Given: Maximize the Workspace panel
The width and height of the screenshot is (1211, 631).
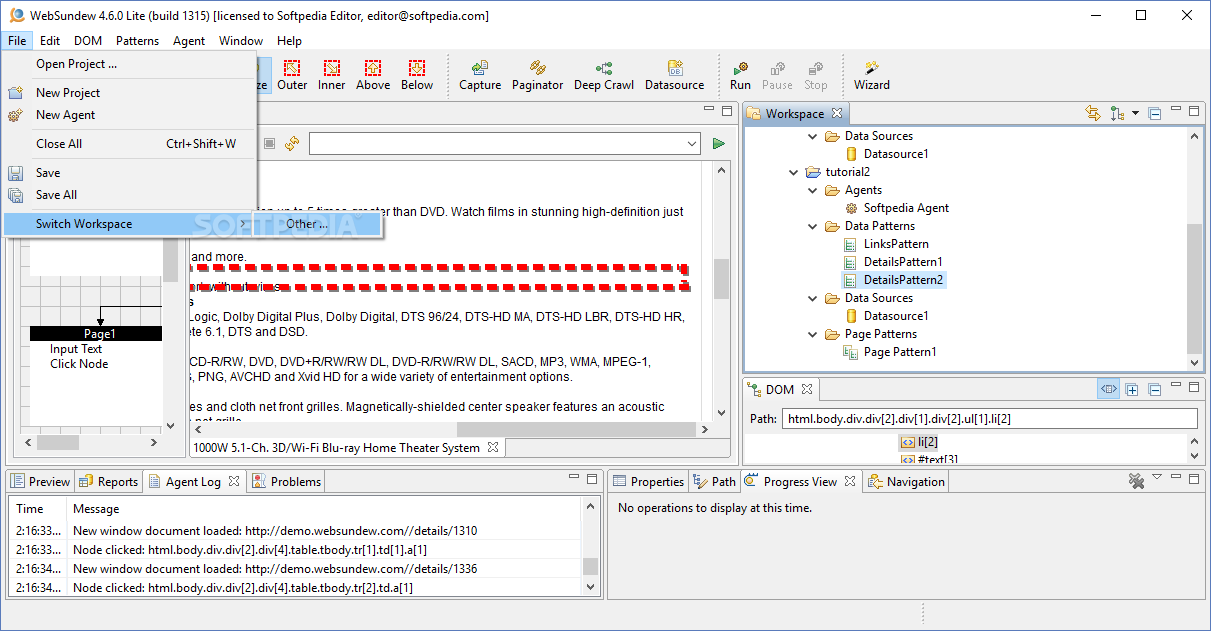Looking at the screenshot, I should click(1194, 112).
